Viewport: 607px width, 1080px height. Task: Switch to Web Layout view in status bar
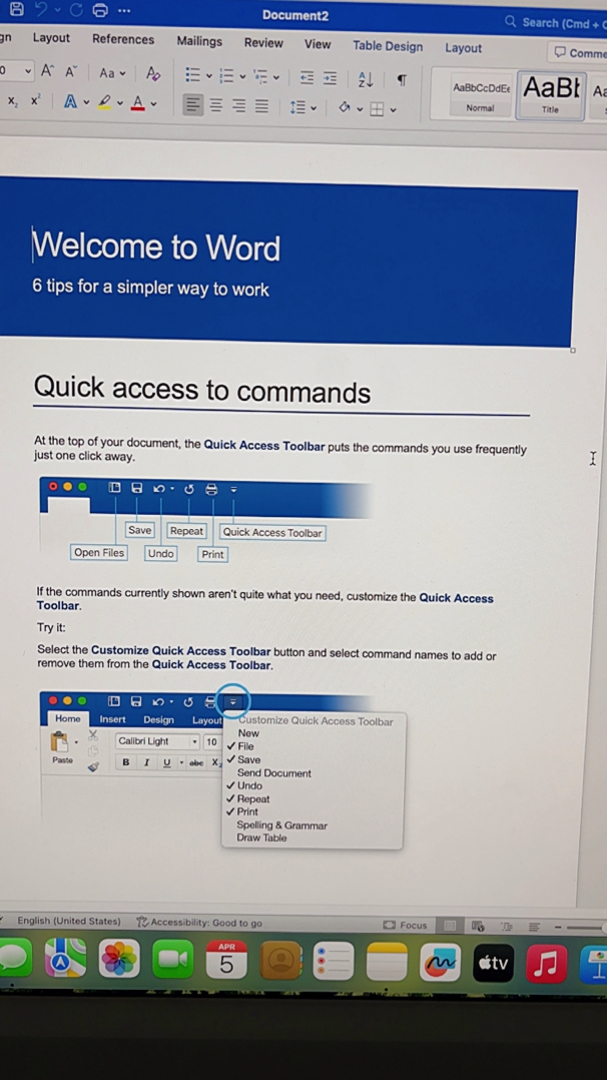tap(478, 926)
